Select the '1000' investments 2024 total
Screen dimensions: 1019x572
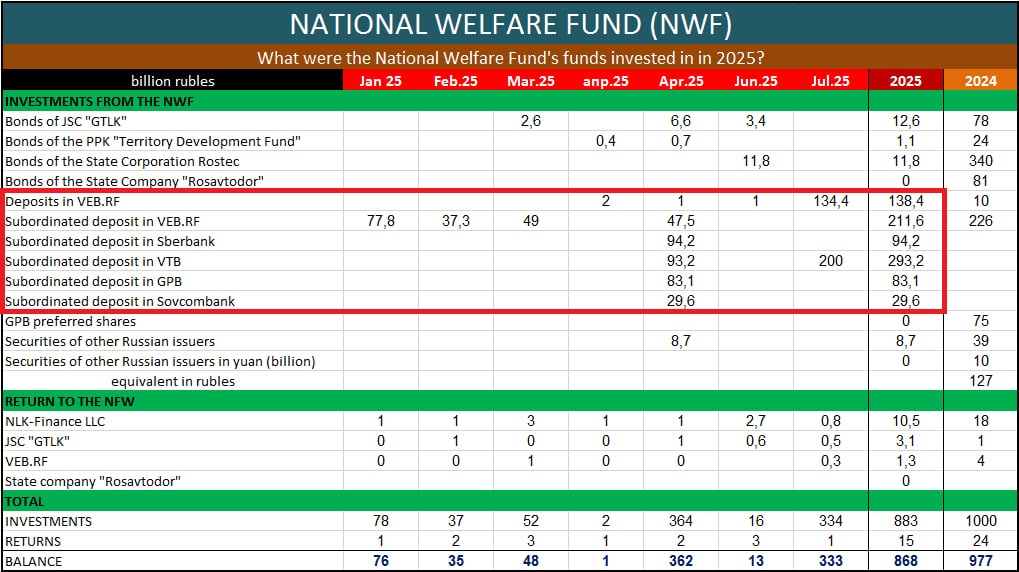coord(981,521)
